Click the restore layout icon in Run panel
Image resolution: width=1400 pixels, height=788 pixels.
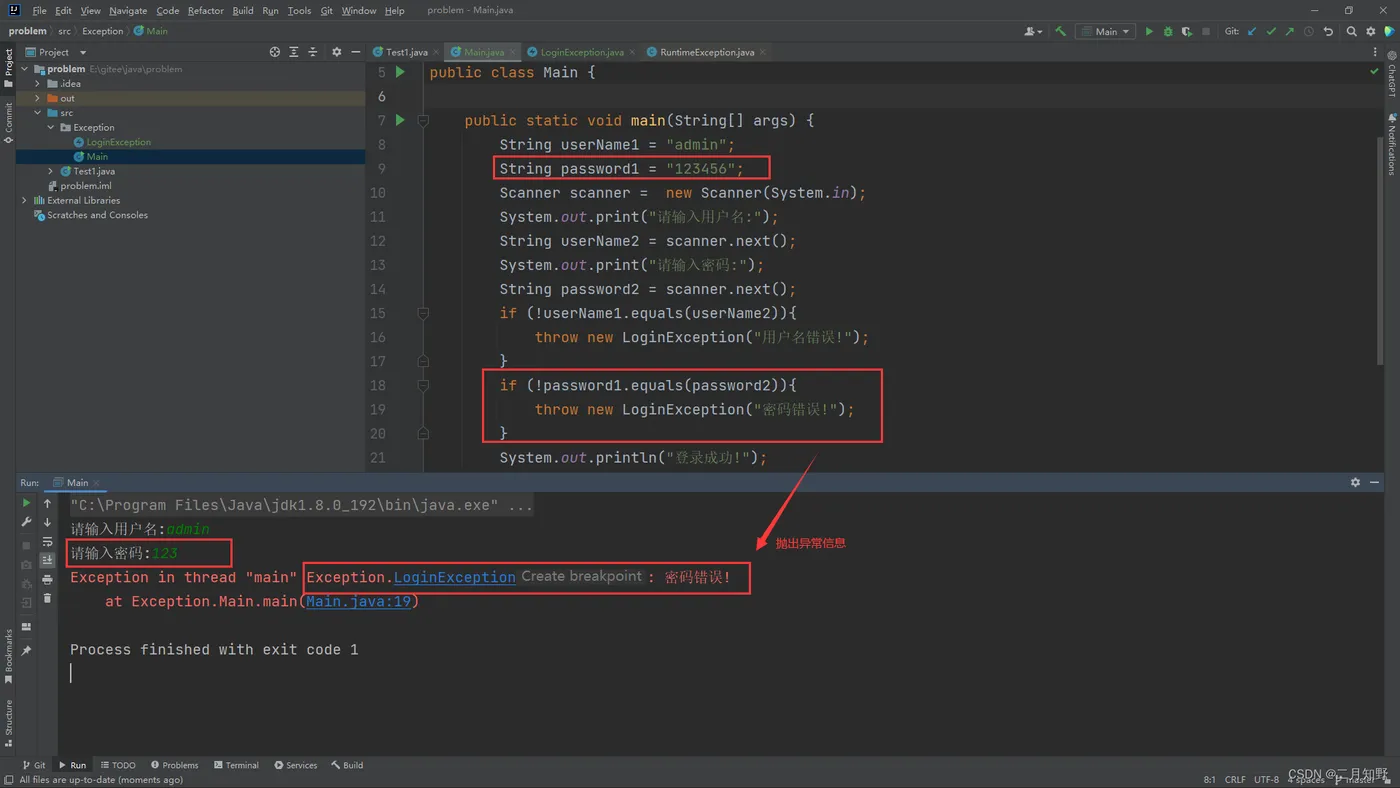pos(27,627)
